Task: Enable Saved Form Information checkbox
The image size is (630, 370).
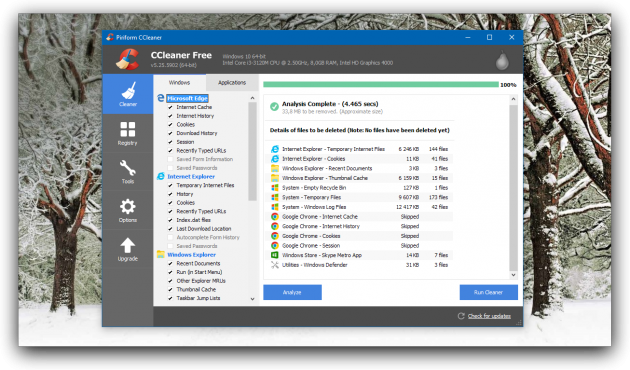Action: [170, 159]
